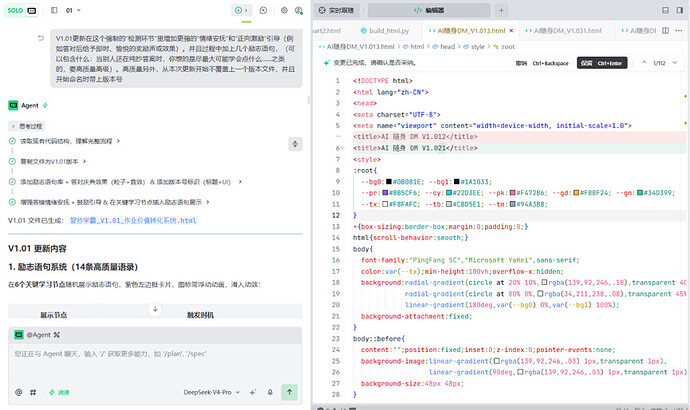Open the art2.html file tab

(x=327, y=30)
